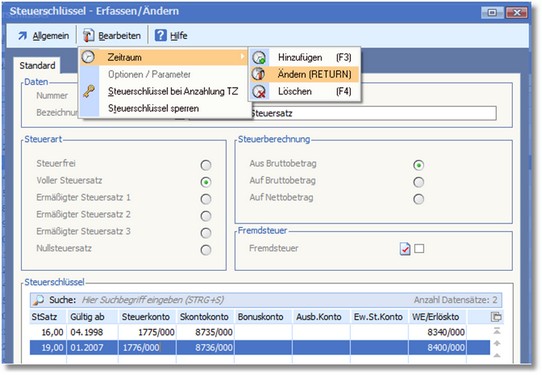Select the Steuerfrei radio button

click(206, 165)
